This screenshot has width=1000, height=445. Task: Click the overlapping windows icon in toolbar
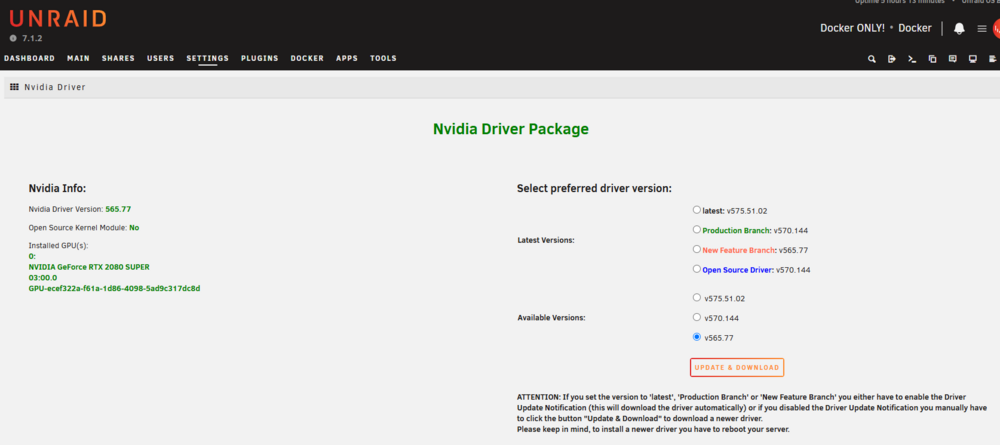[932, 59]
